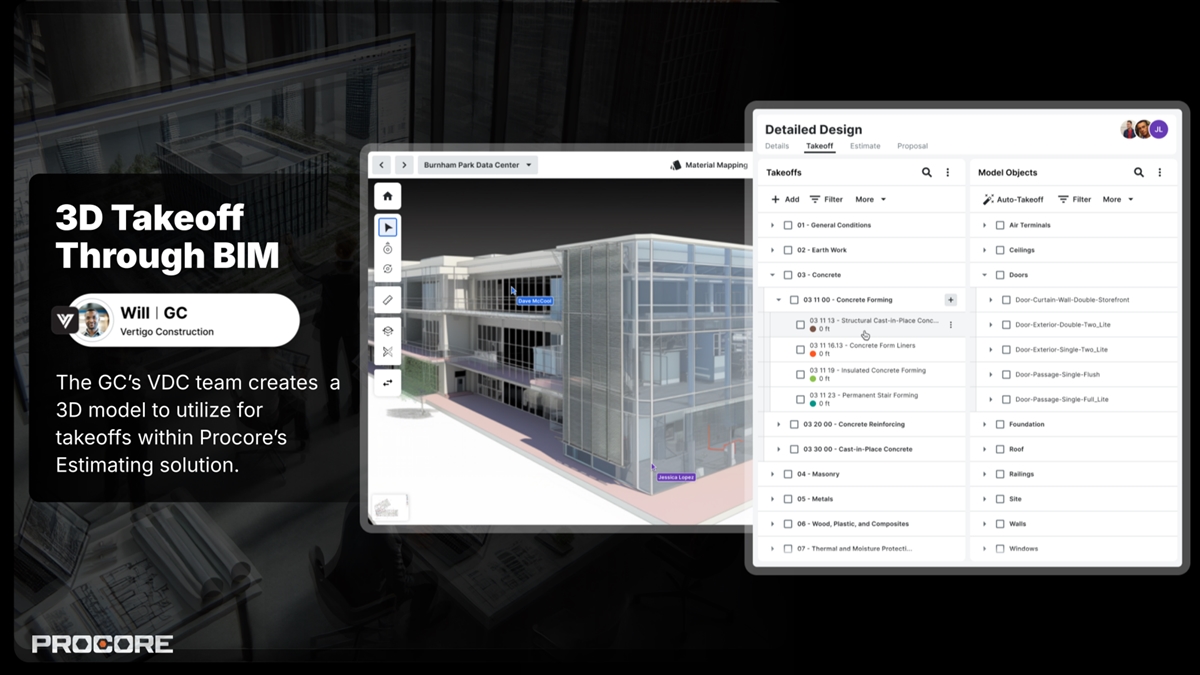Image resolution: width=1200 pixels, height=675 pixels.
Task: Select the '05 - Metals' row text
Action: (x=815, y=499)
